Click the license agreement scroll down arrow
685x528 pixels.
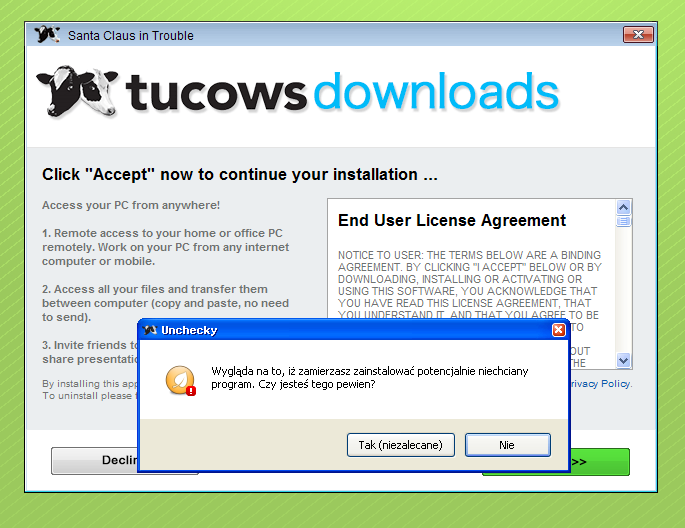point(623,360)
